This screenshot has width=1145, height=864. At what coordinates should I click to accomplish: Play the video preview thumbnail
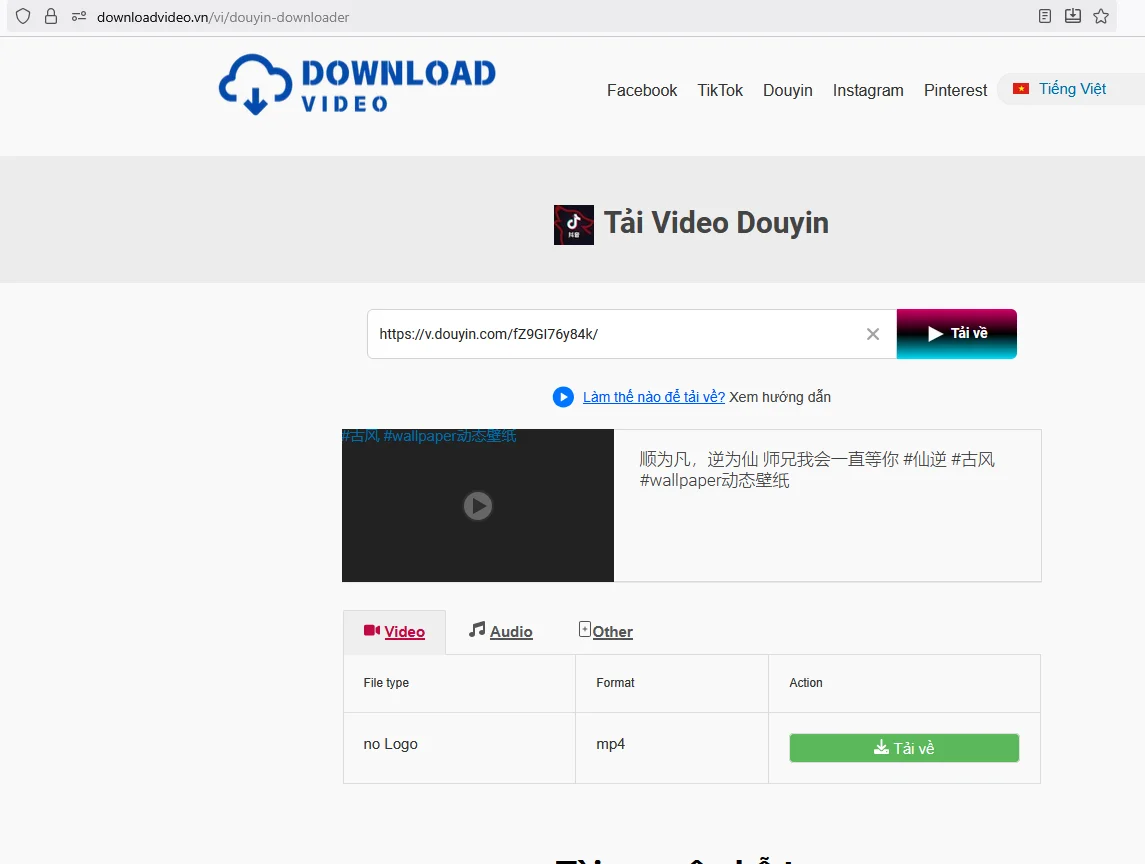coord(477,506)
